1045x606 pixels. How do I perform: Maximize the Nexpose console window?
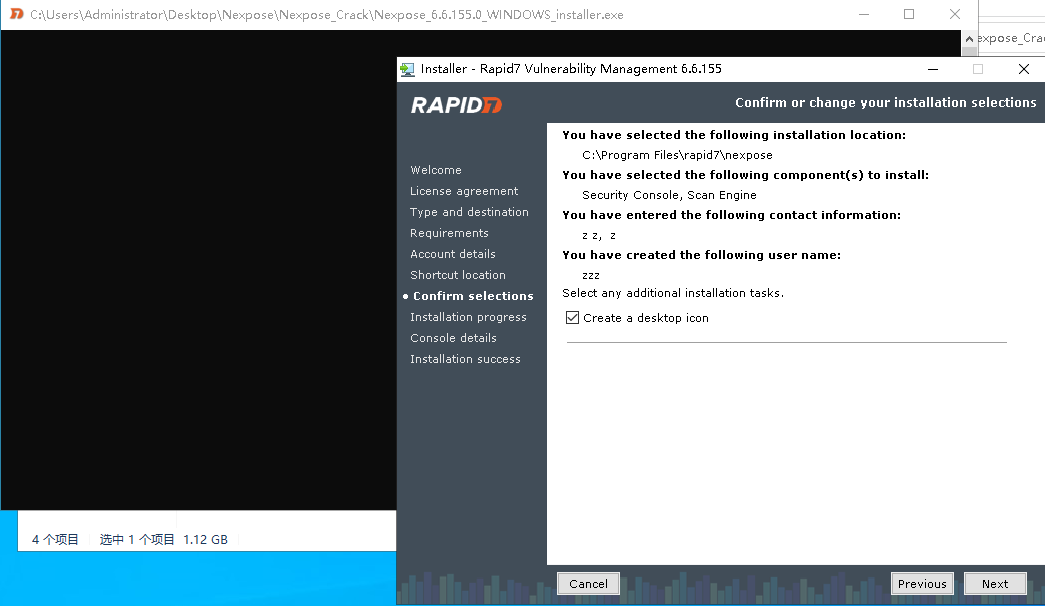pyautogui.click(x=909, y=14)
